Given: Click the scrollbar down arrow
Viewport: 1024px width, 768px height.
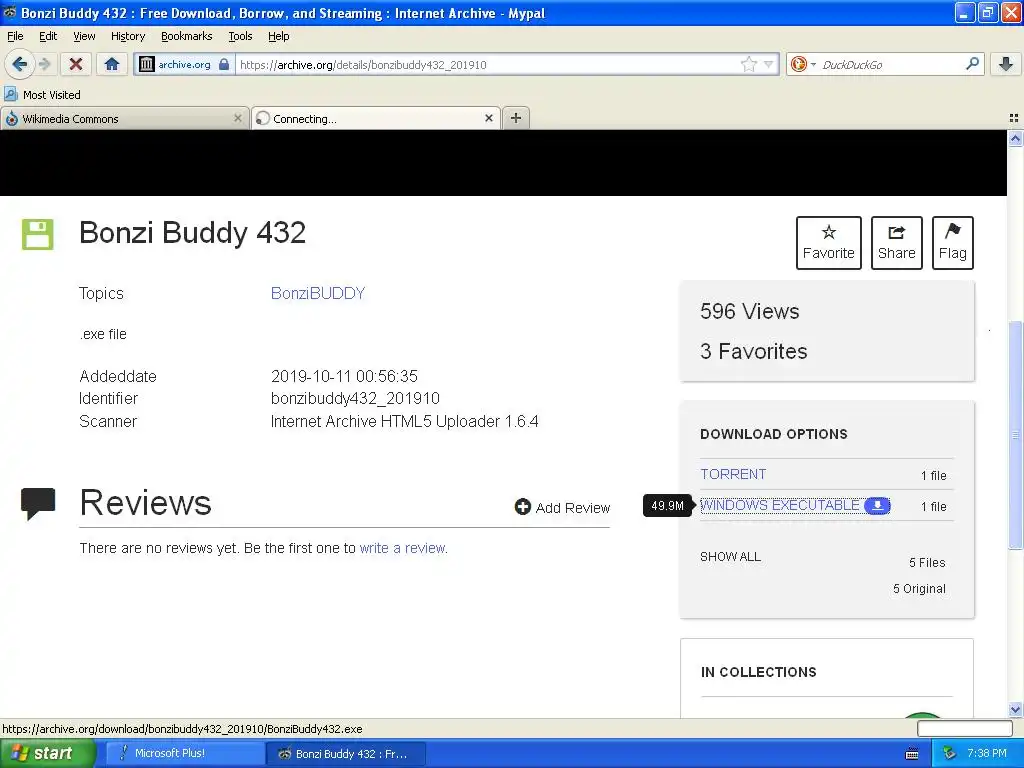Looking at the screenshot, I should click(x=1015, y=709).
